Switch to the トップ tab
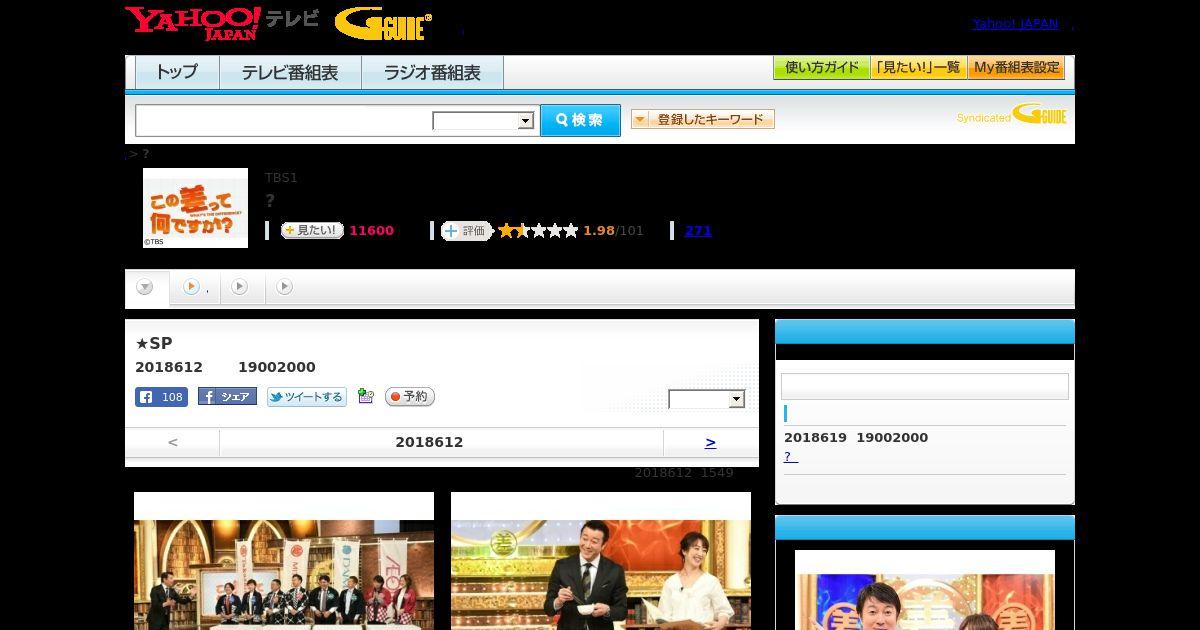The height and width of the screenshot is (630, 1200). [177, 73]
